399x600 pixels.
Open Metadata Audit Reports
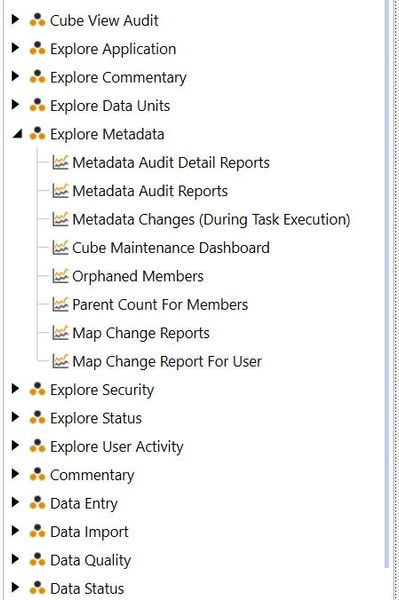pos(150,191)
